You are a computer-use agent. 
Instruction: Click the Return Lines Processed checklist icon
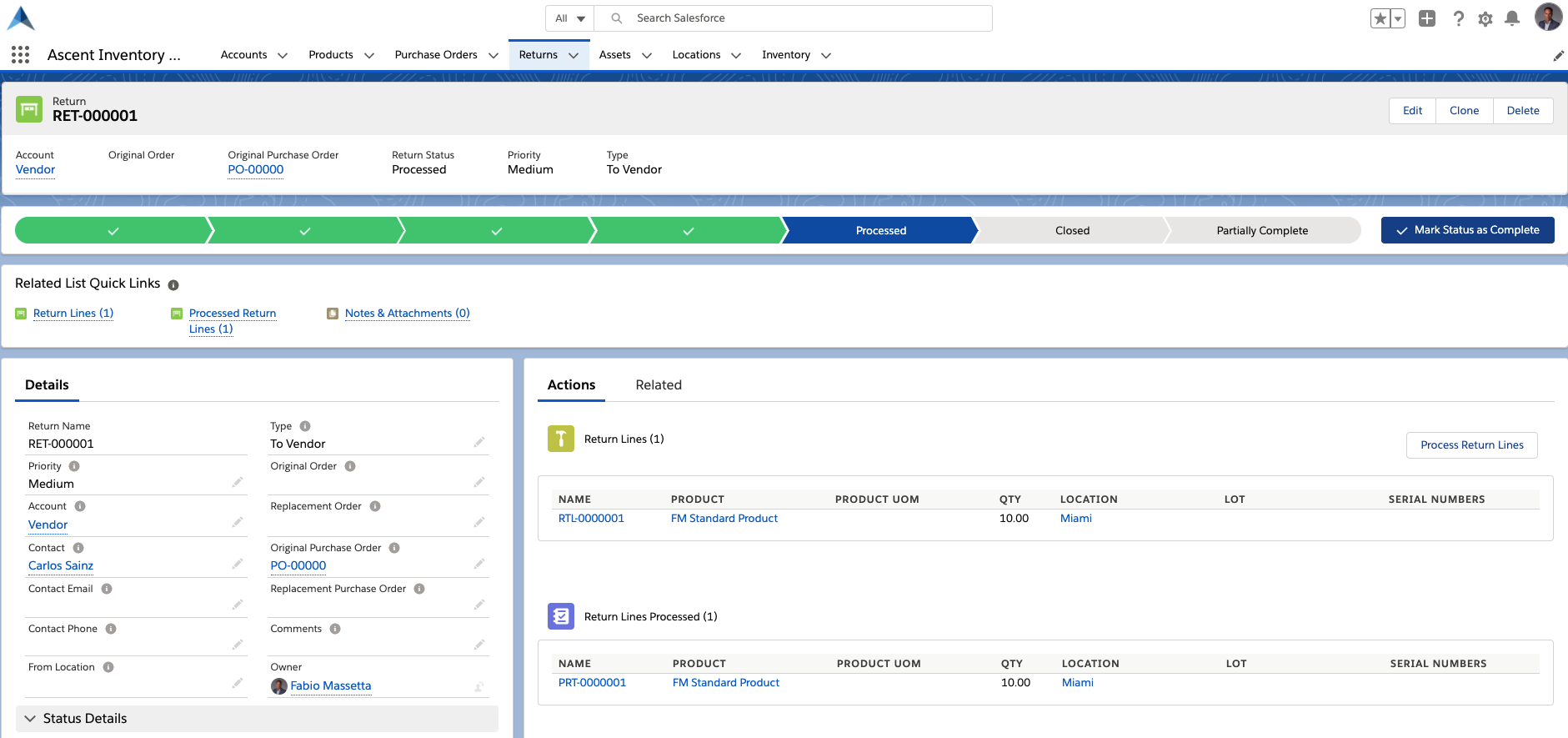coord(561,616)
